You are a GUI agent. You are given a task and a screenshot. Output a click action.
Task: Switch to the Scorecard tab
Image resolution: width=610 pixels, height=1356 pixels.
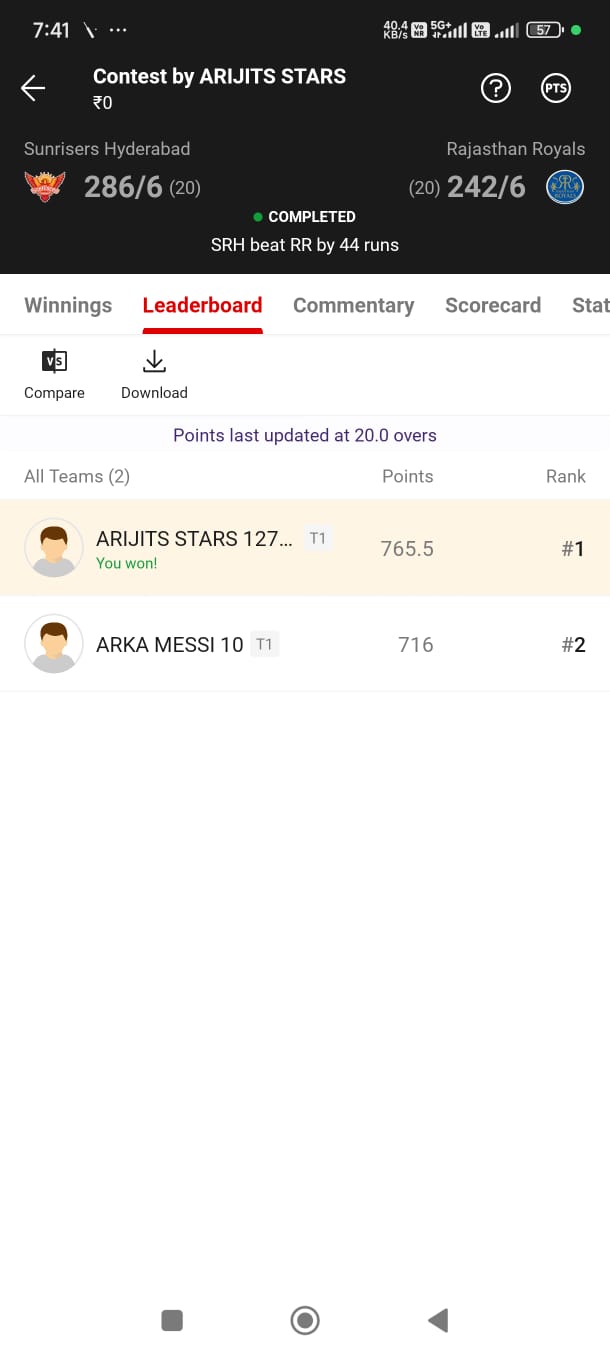pos(493,305)
